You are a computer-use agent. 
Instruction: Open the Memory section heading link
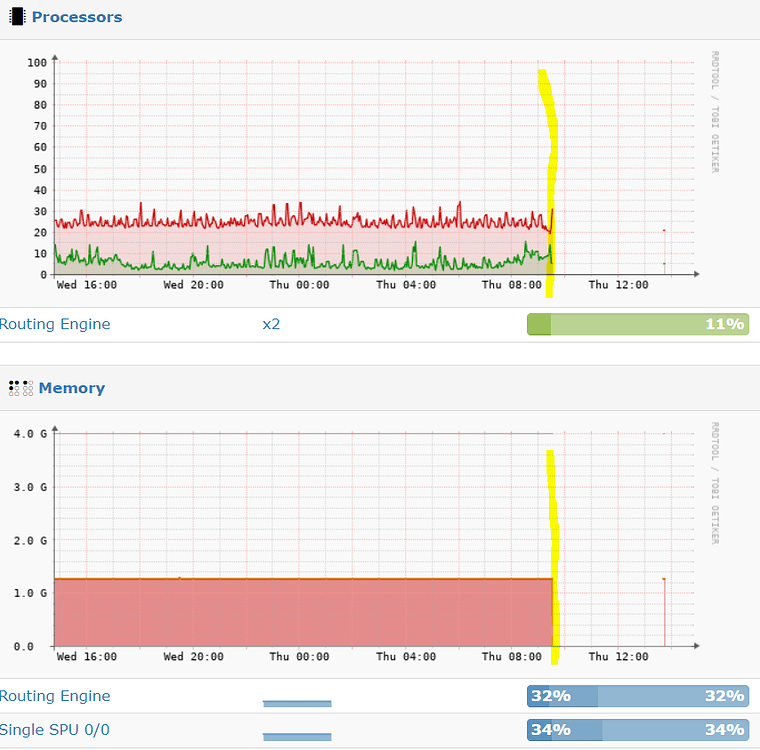click(x=72, y=388)
